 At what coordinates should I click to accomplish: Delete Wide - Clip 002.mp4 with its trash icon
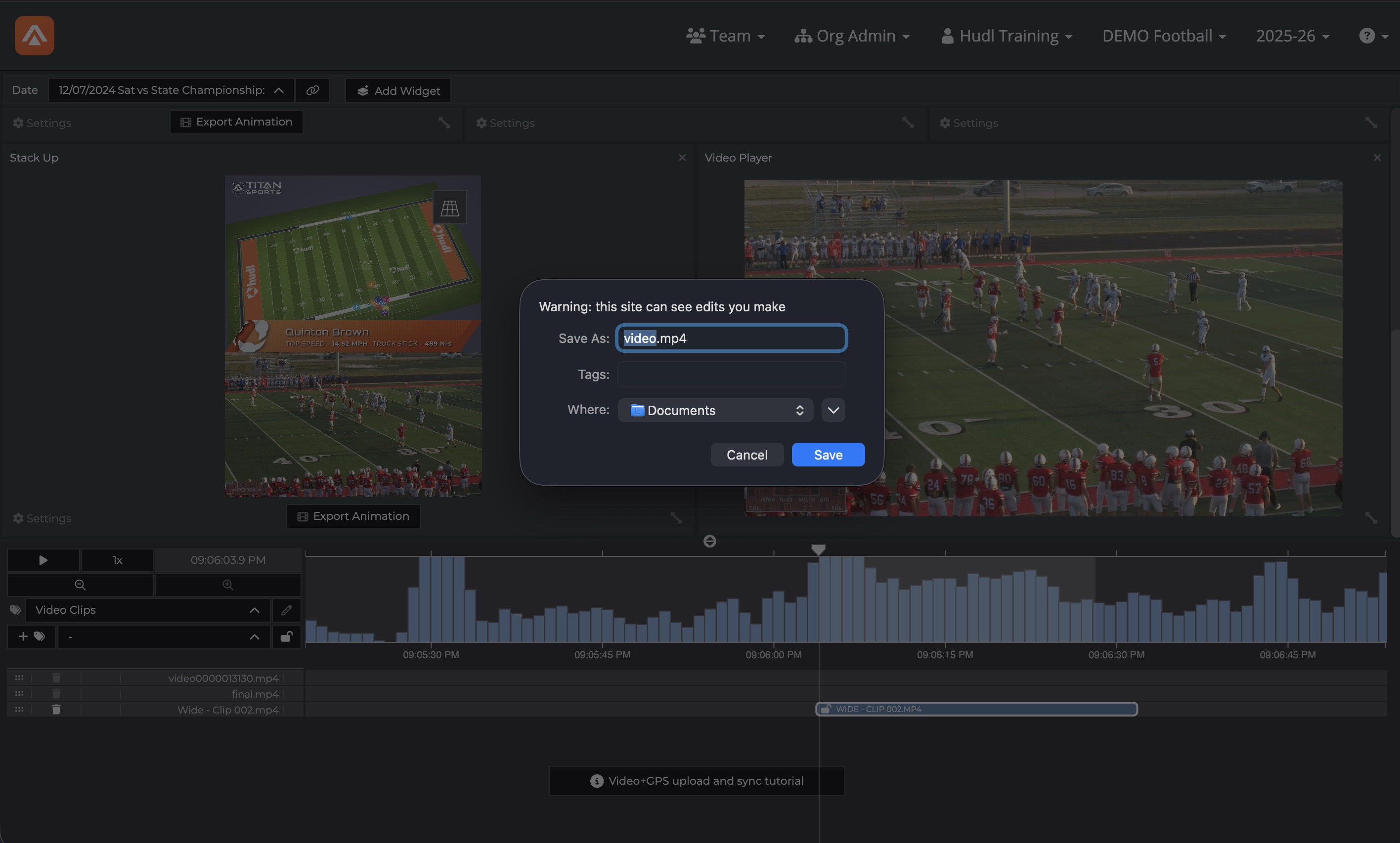coord(56,710)
